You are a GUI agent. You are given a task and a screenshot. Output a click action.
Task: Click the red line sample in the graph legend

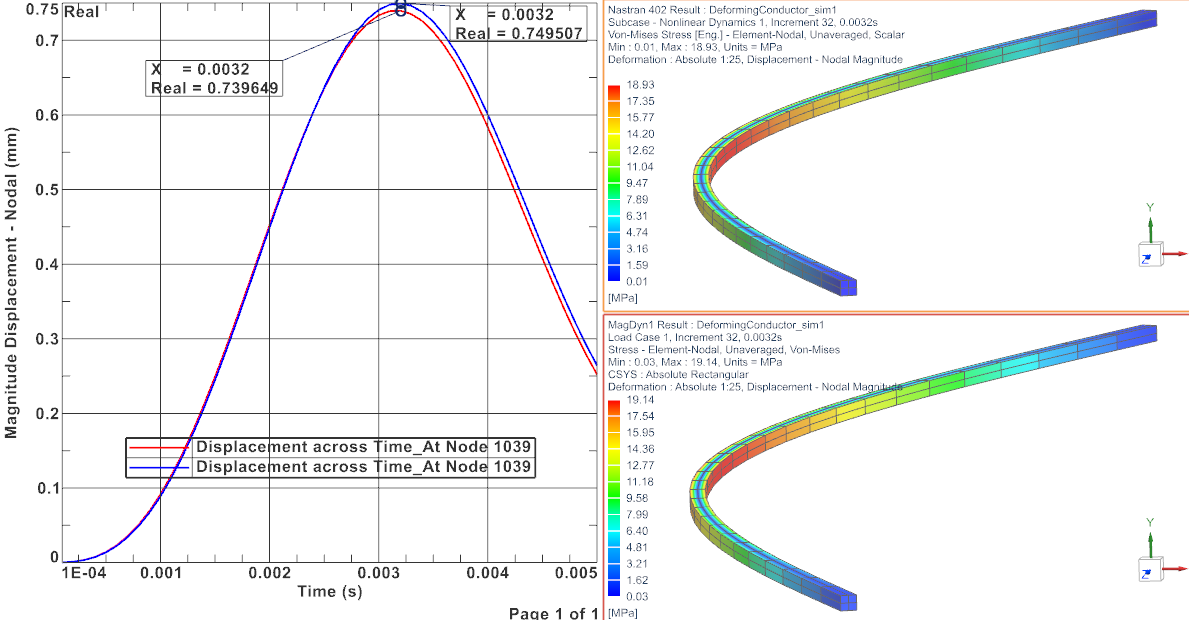160,447
